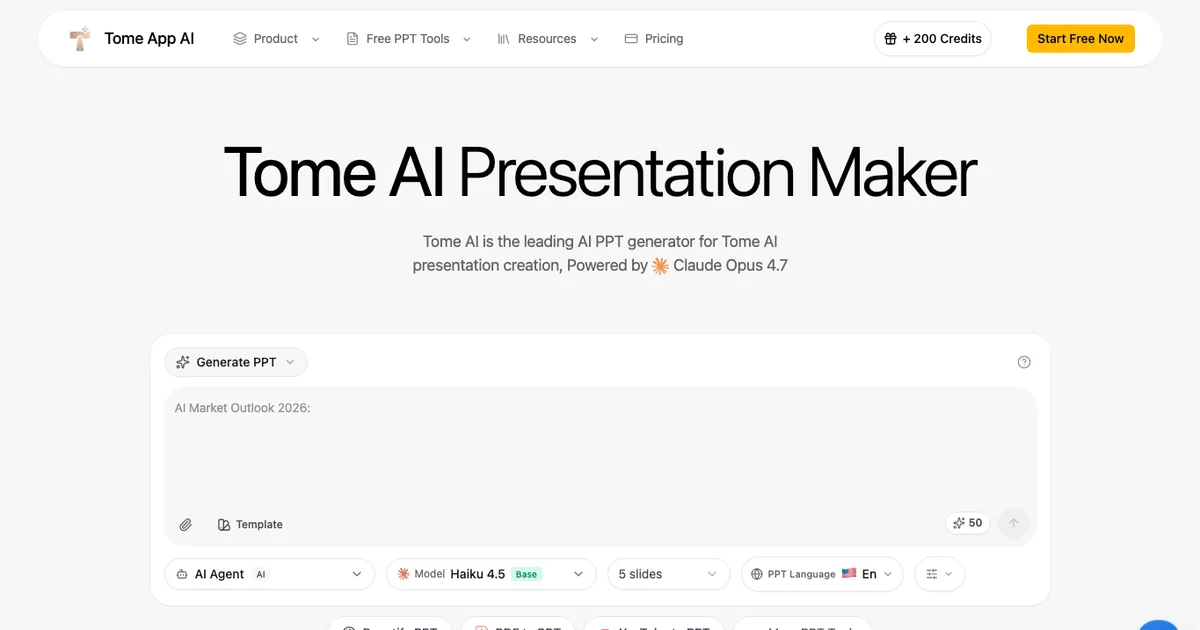Open the 5 slides count dropdown
Viewport: 1200px width, 630px height.
tap(668, 574)
